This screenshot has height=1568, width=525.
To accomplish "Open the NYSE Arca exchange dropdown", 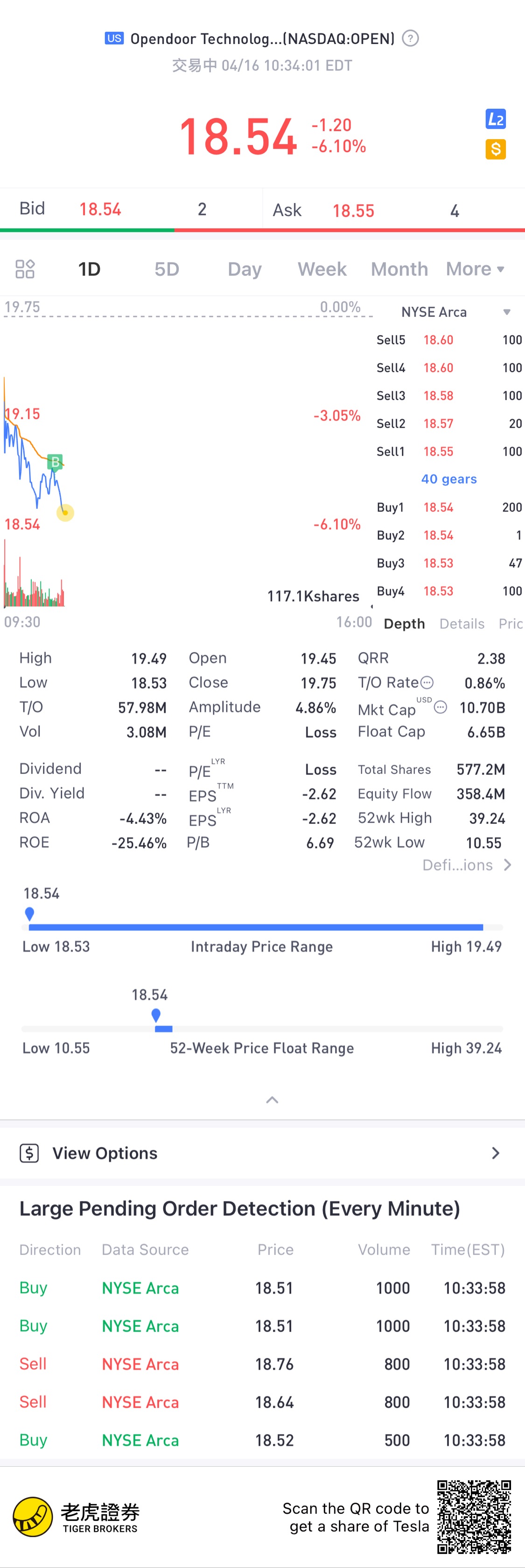I will pyautogui.click(x=506, y=312).
